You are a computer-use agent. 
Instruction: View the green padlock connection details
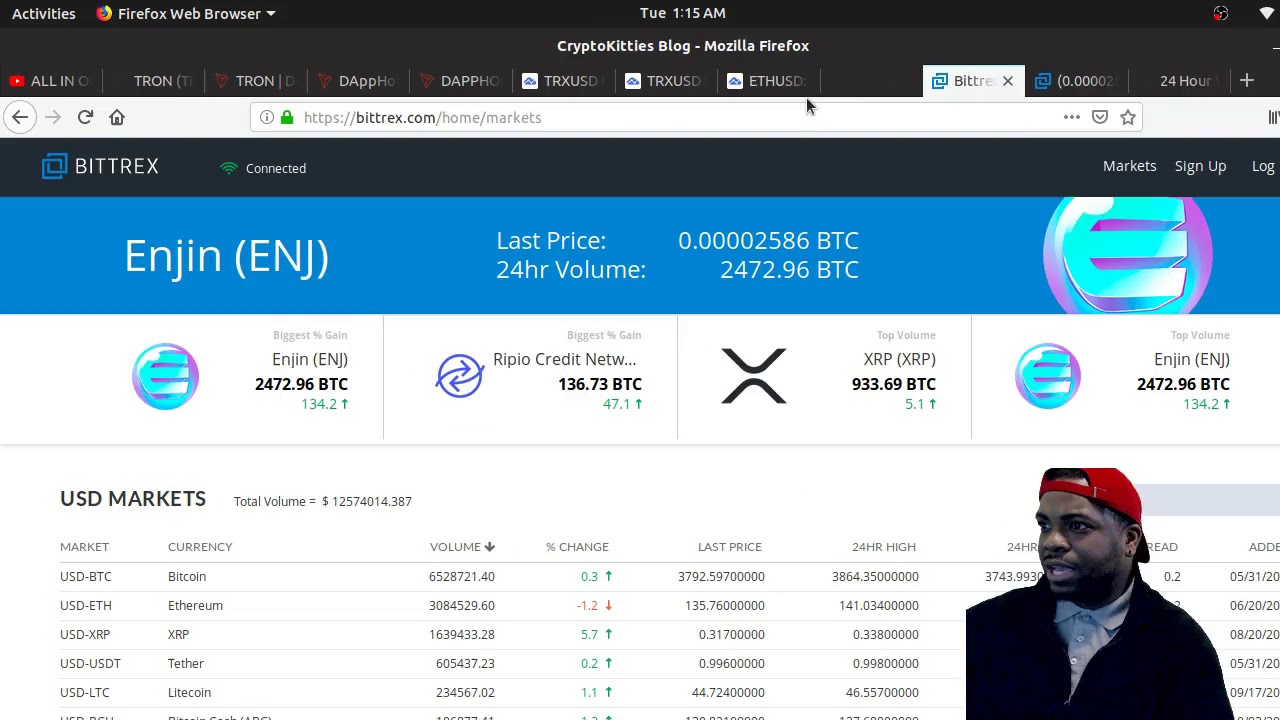point(287,118)
